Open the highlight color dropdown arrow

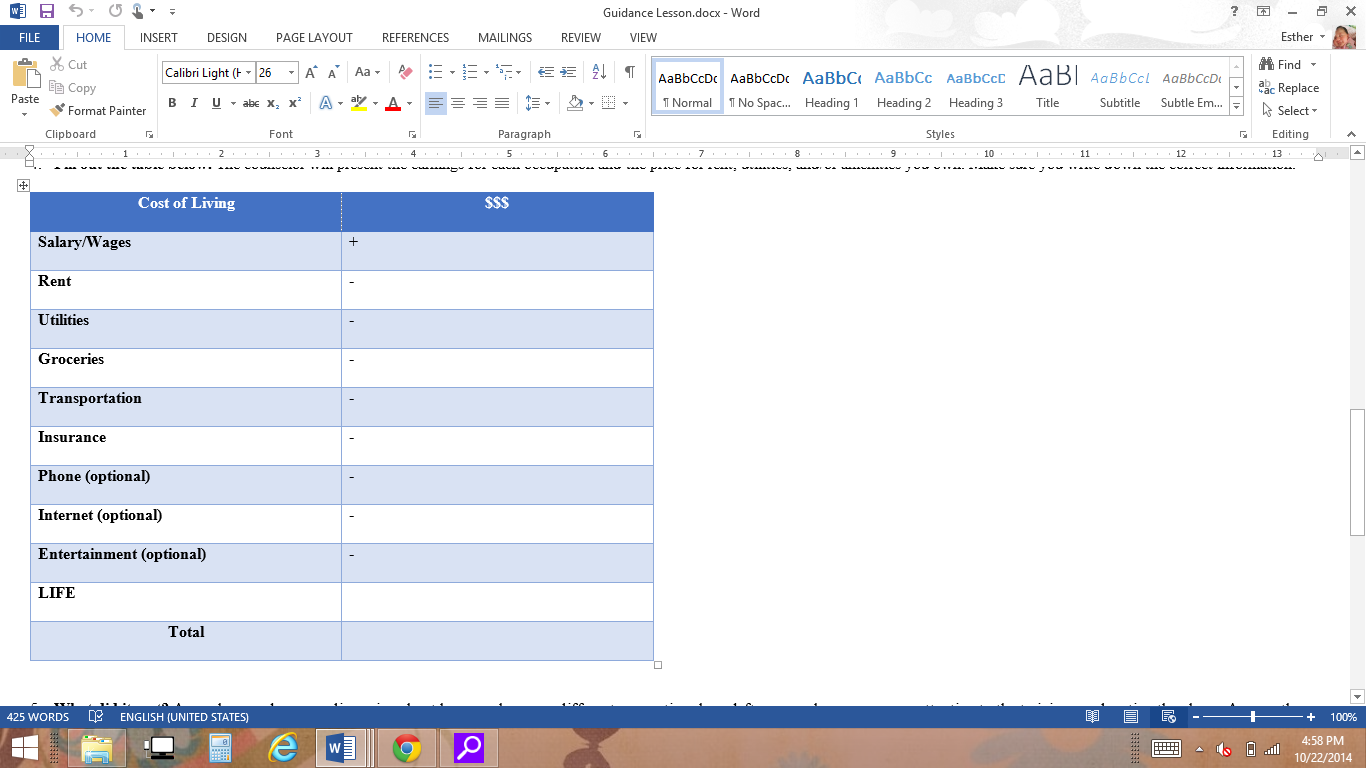[375, 103]
